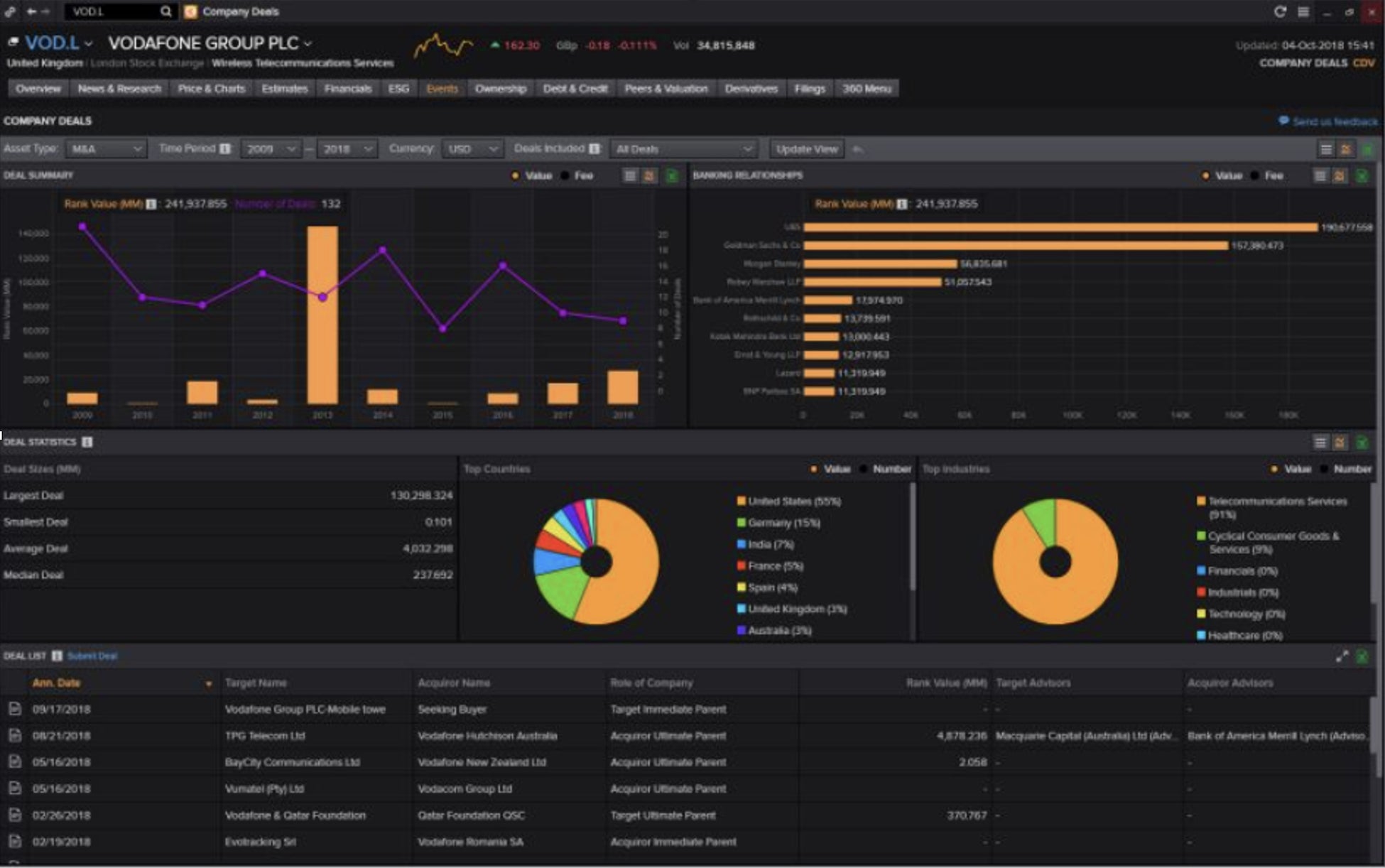
Task: Click the refresh icon in title bar
Action: pyautogui.click(x=1280, y=11)
